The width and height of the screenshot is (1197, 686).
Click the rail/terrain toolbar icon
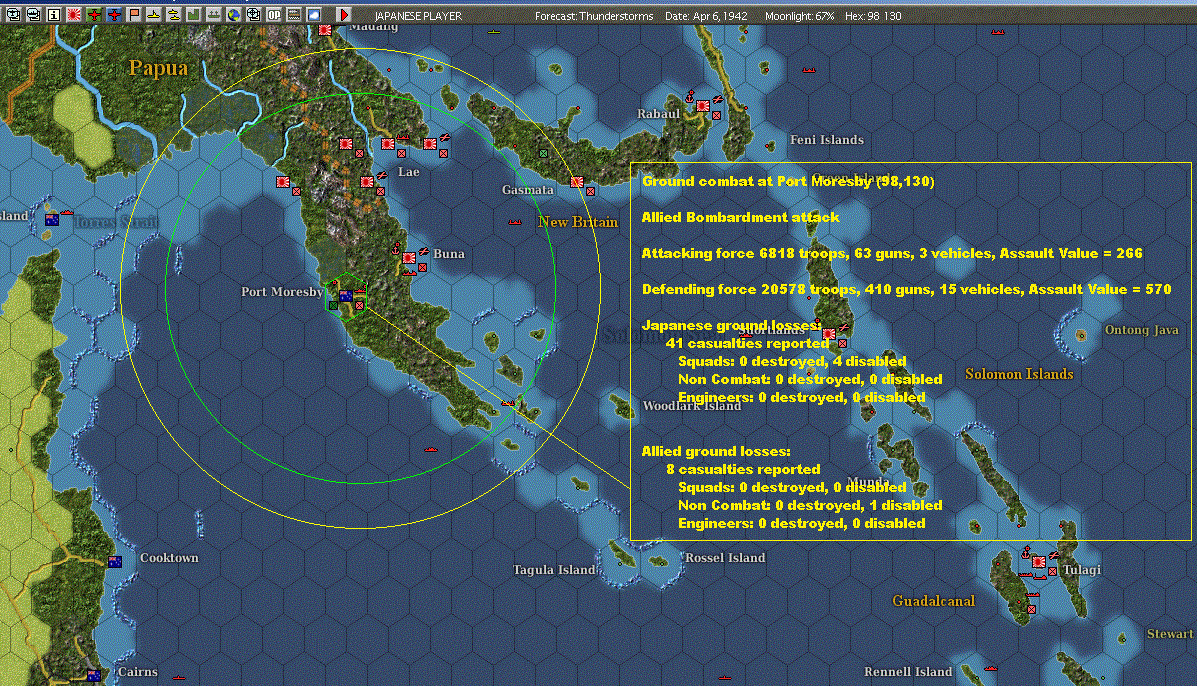pyautogui.click(x=294, y=14)
